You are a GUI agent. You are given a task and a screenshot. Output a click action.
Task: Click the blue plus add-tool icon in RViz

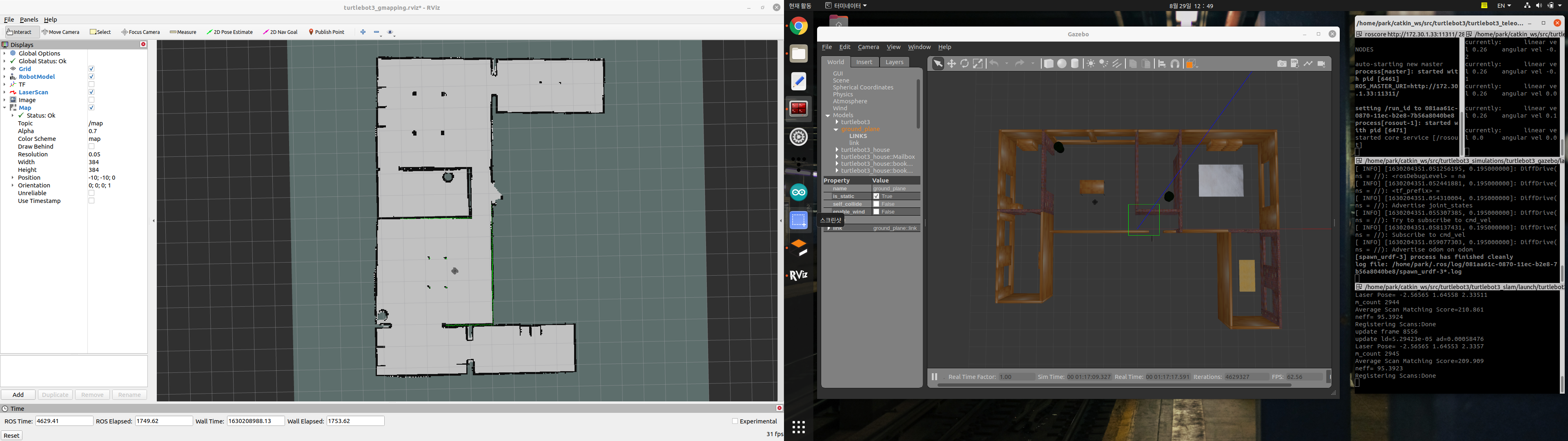coord(363,32)
